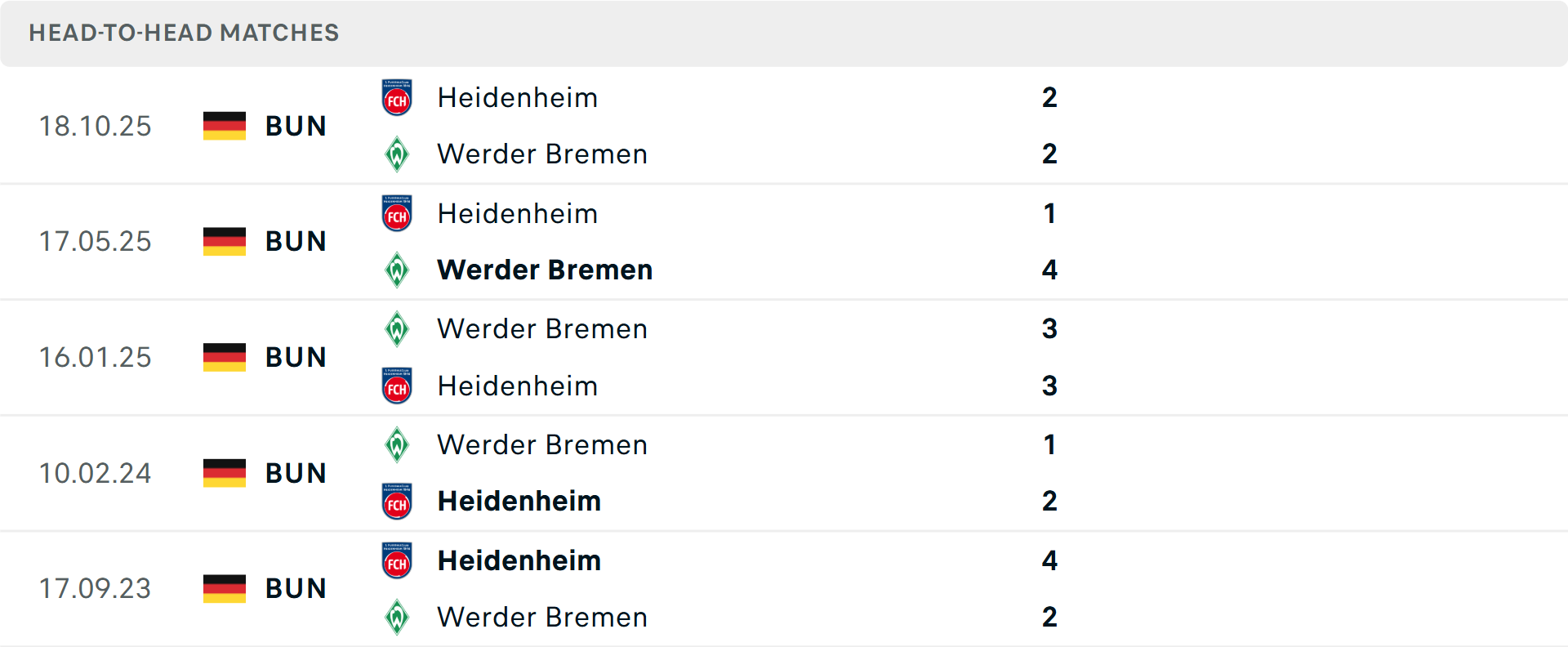Open the 10.02.24 match details row
The width and height of the screenshot is (1568, 647).
click(x=784, y=473)
